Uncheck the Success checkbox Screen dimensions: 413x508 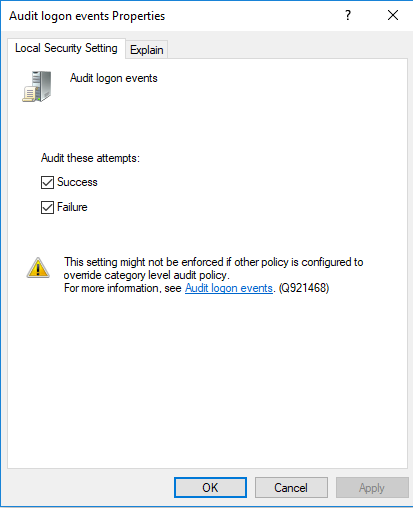(47, 182)
